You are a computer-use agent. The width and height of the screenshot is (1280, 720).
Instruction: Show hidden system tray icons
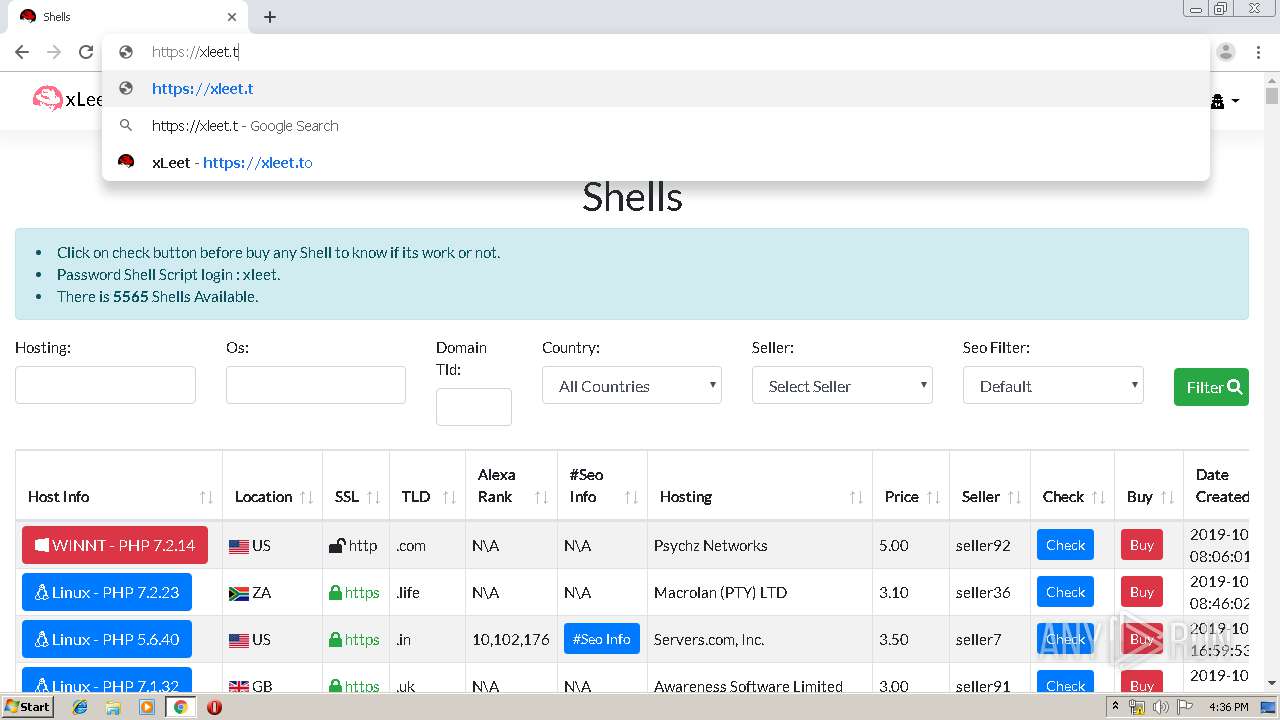pyautogui.click(x=1115, y=707)
